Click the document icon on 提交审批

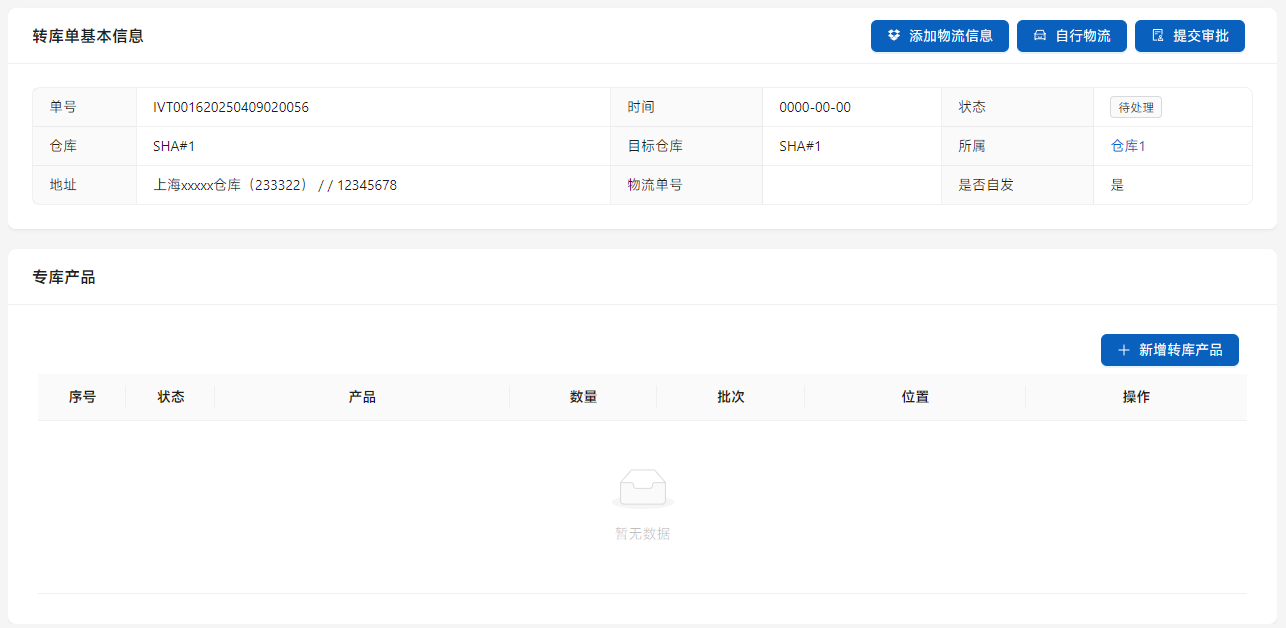pyautogui.click(x=1158, y=36)
